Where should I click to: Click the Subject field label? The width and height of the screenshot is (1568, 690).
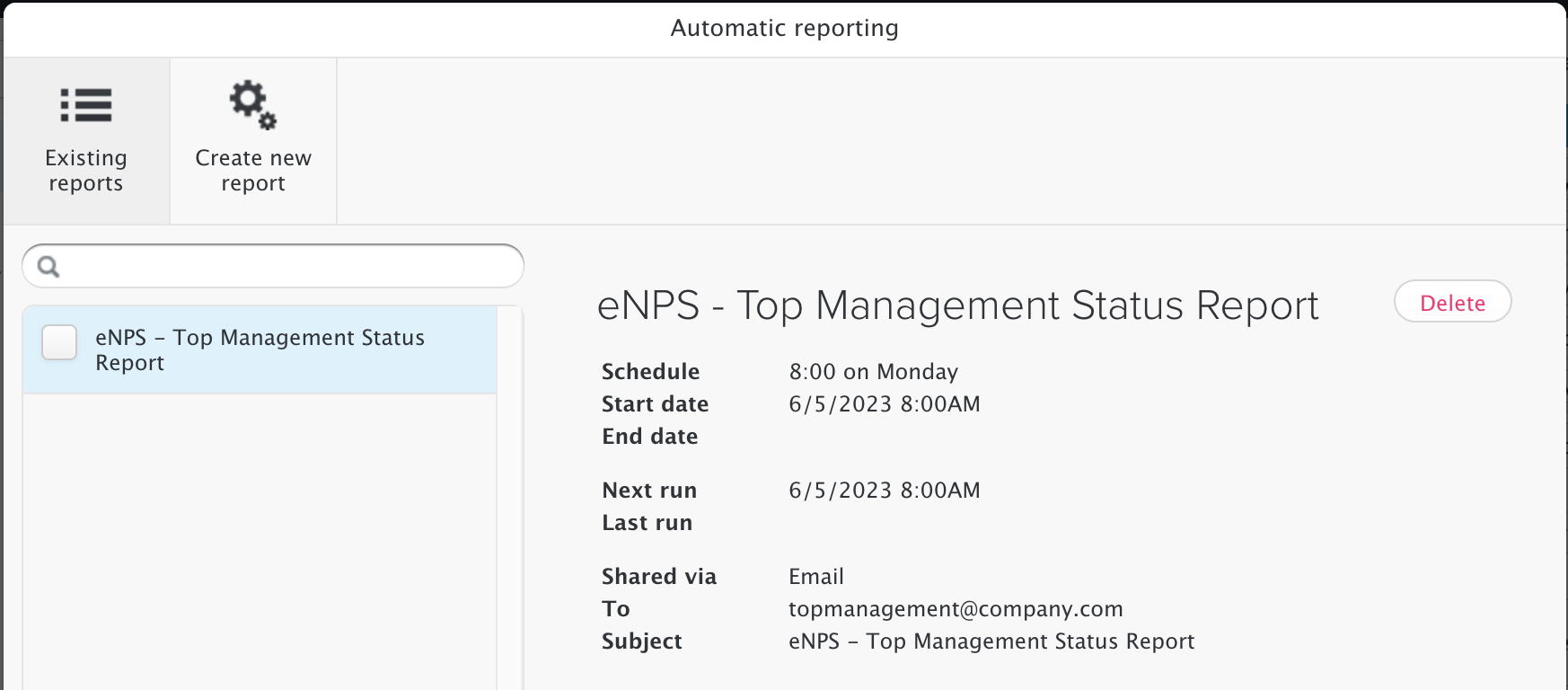641,641
